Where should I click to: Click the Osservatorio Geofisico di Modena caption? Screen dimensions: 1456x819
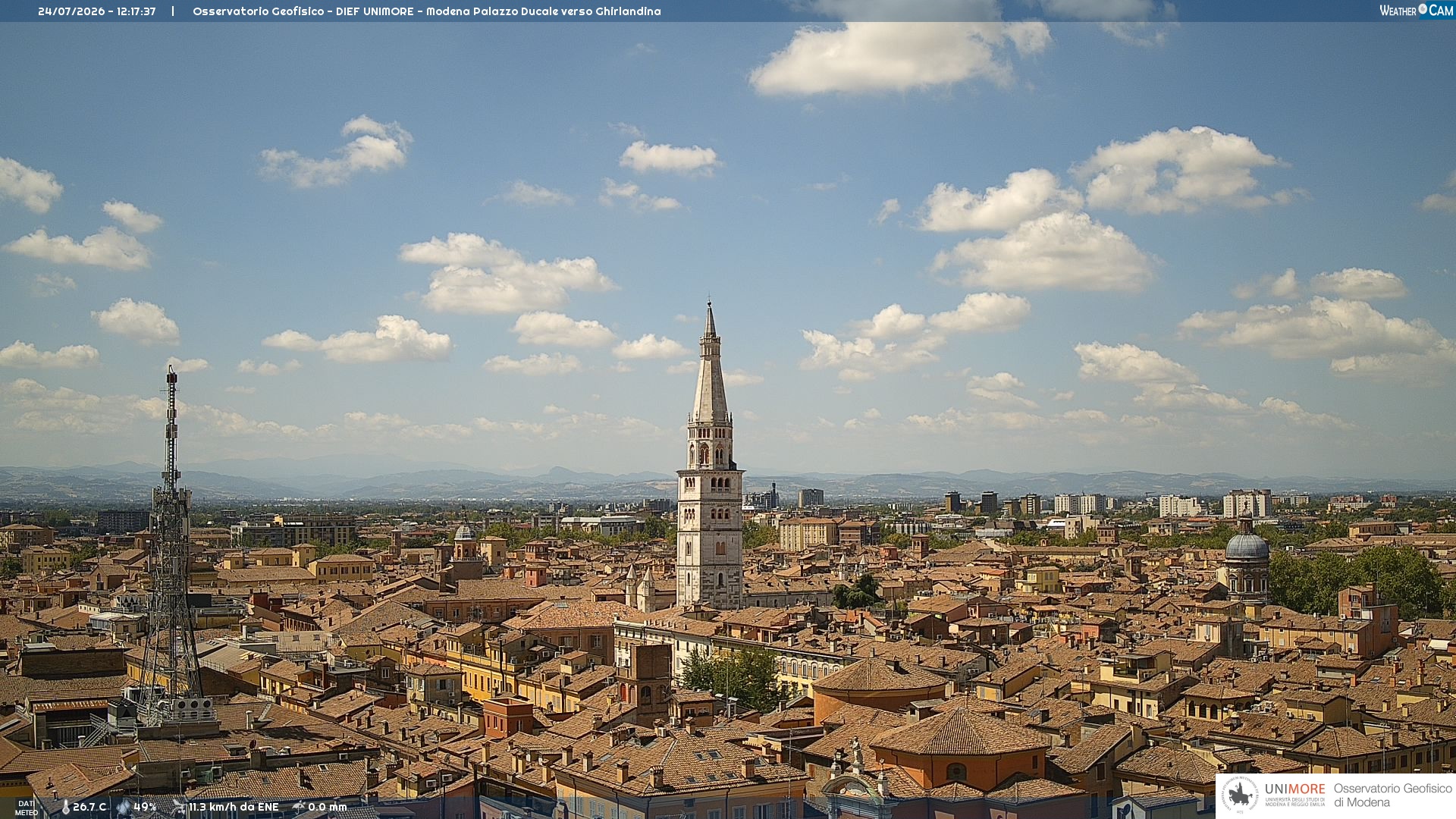pyautogui.click(x=1392, y=795)
